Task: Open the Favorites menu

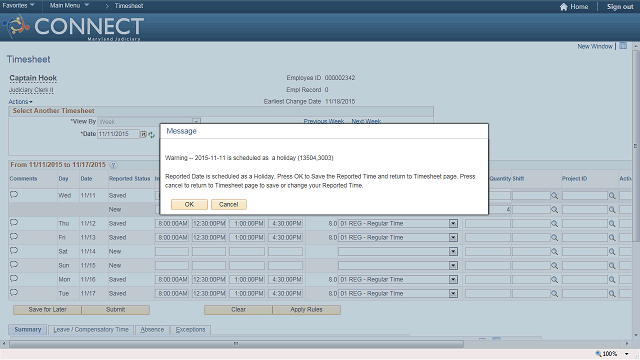Action: click(x=18, y=6)
